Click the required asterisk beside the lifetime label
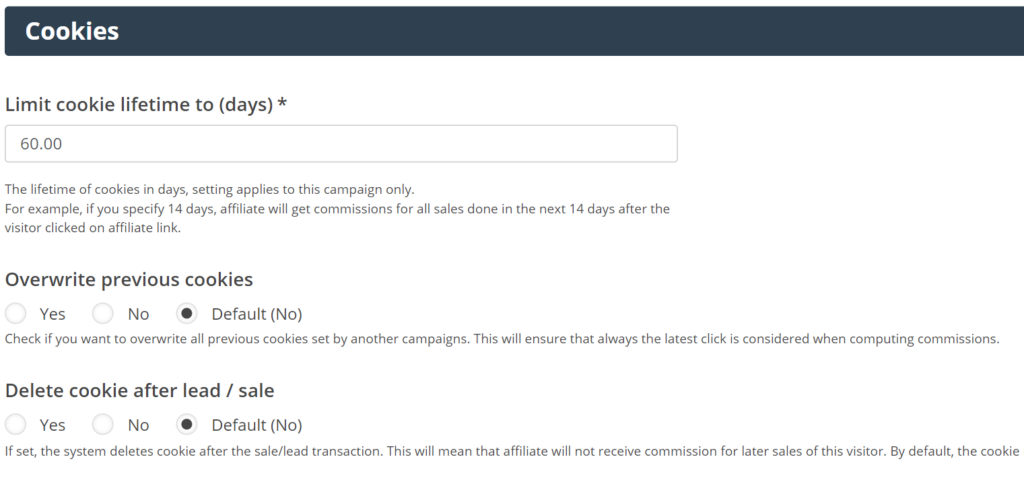The width and height of the screenshot is (1024, 488). pos(283,103)
